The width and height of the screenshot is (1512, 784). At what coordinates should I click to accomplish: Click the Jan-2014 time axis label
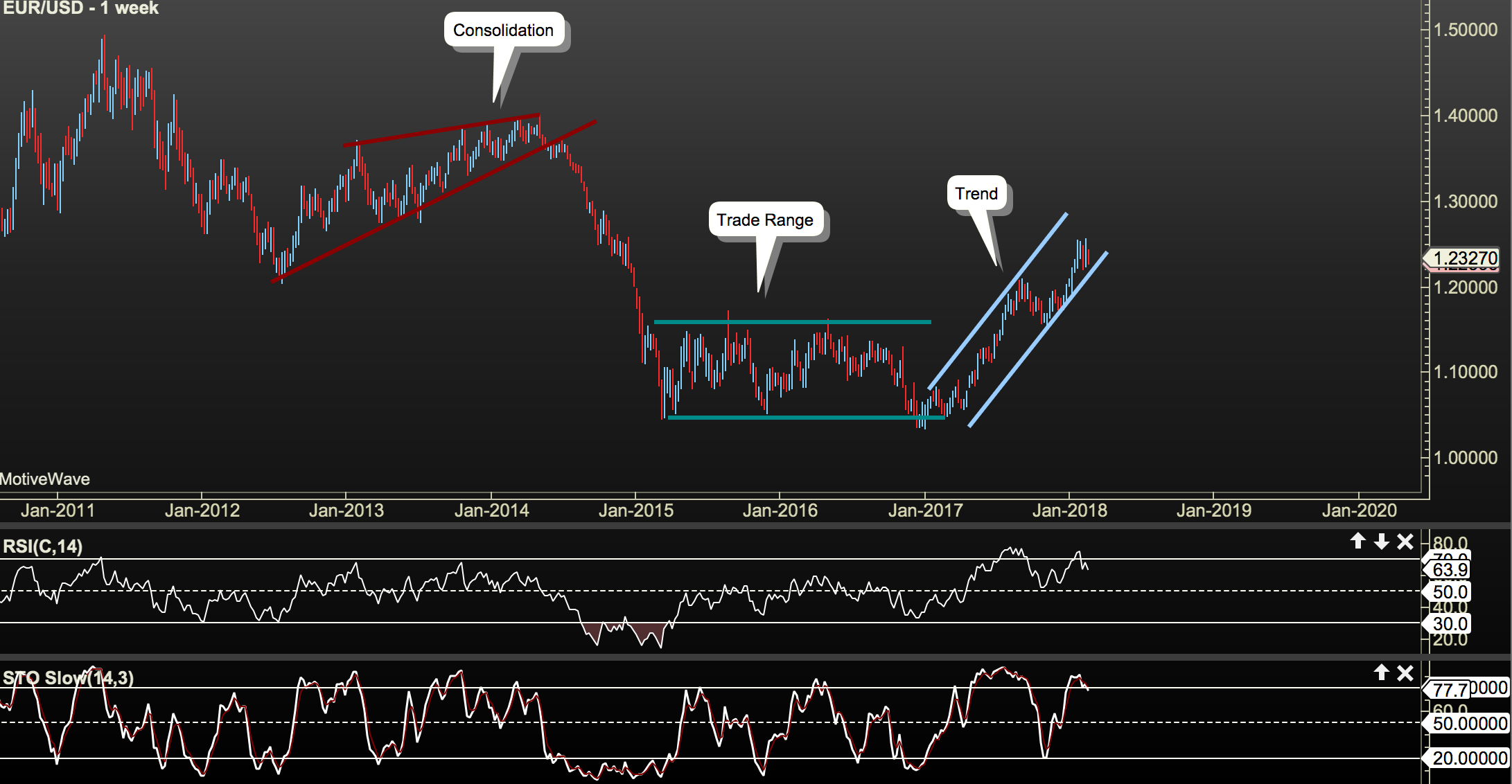pyautogui.click(x=491, y=510)
